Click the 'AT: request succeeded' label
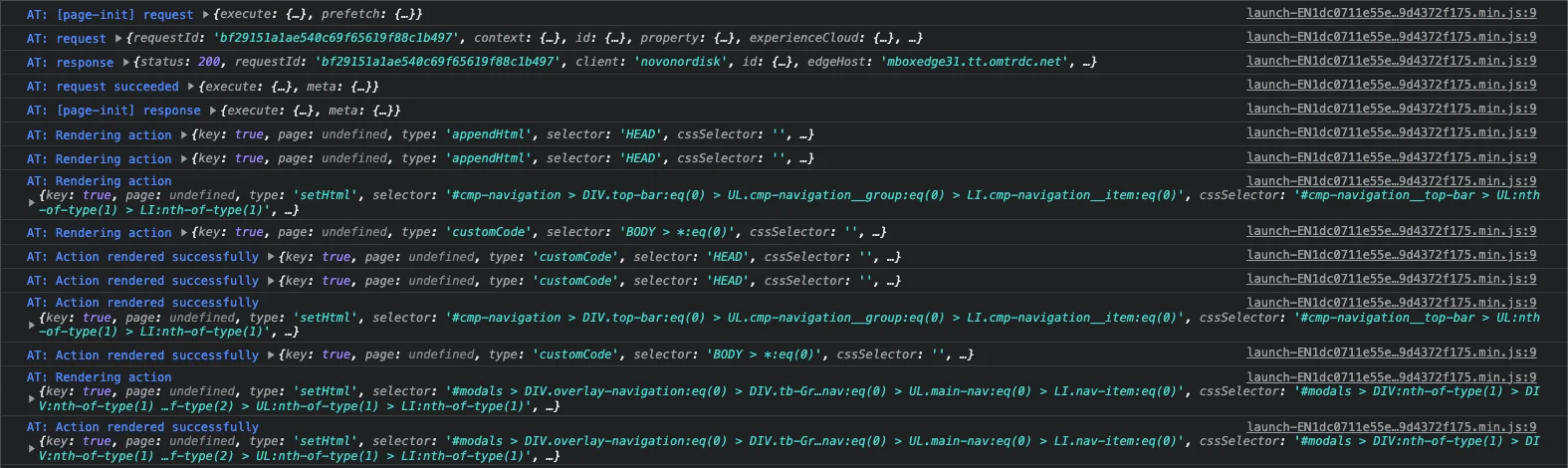1568x468 pixels. (103, 87)
